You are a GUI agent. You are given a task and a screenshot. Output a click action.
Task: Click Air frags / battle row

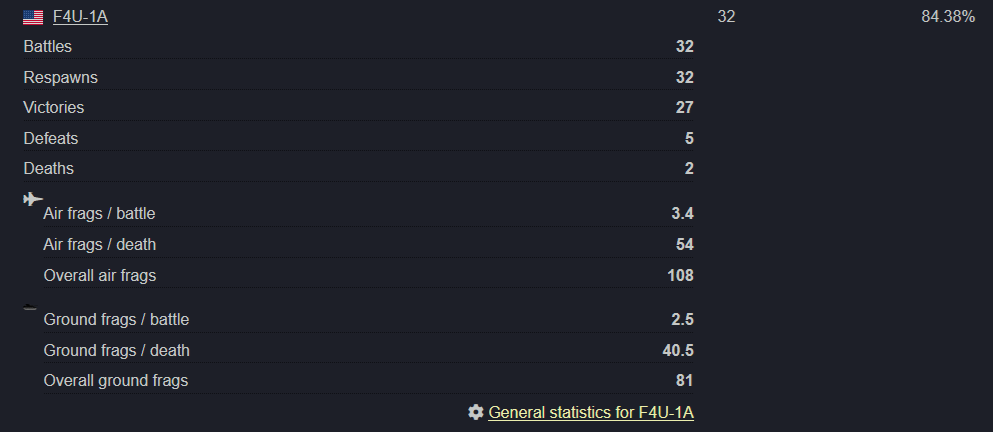tap(369, 213)
